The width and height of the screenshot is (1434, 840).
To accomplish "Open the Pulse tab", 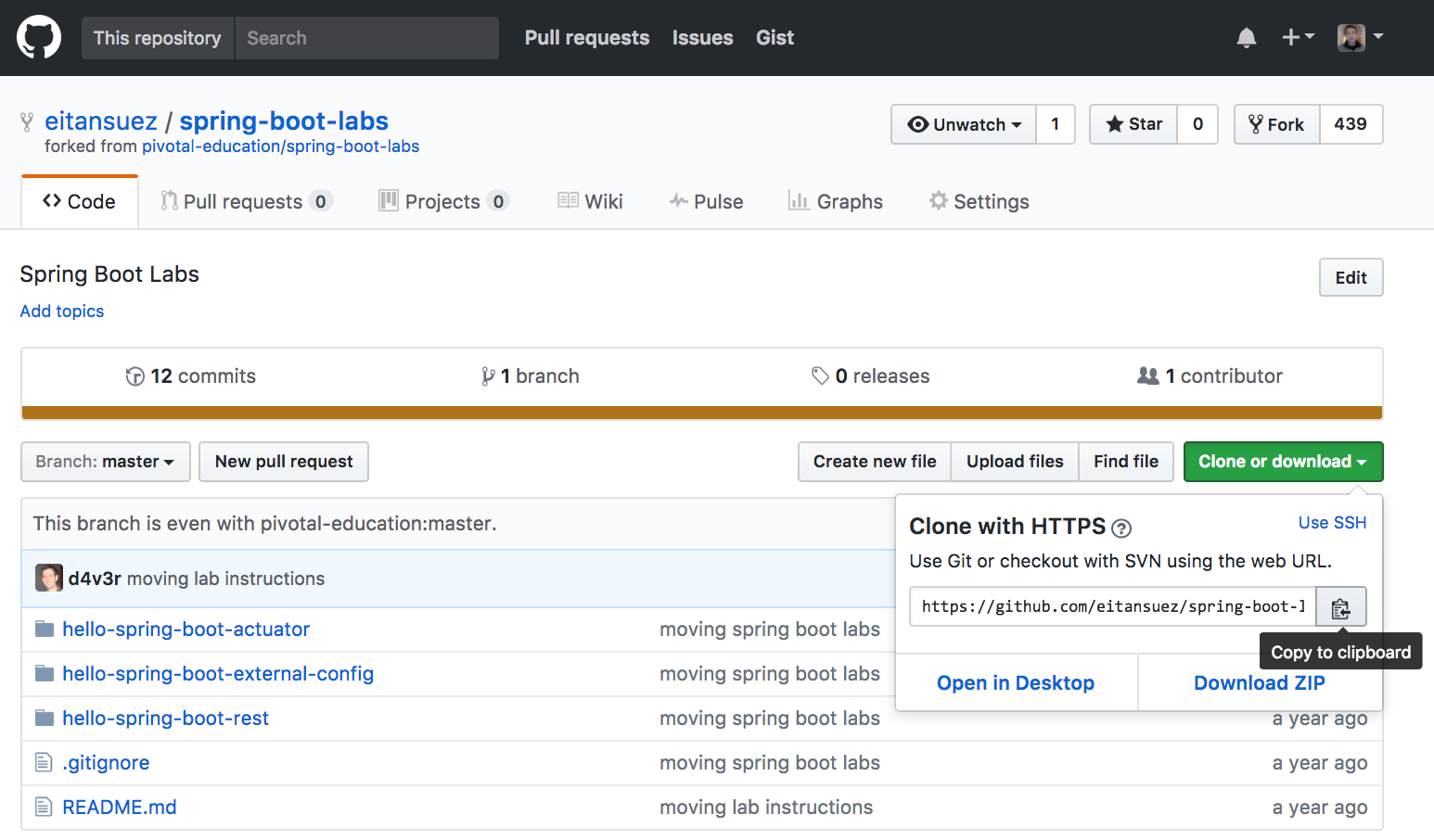I will pos(707,202).
